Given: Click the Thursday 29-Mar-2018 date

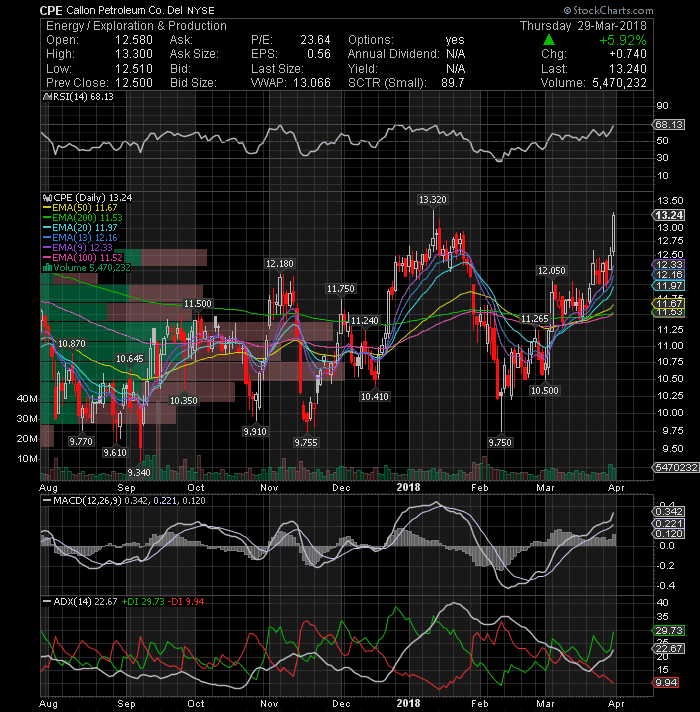Looking at the screenshot, I should (583, 26).
